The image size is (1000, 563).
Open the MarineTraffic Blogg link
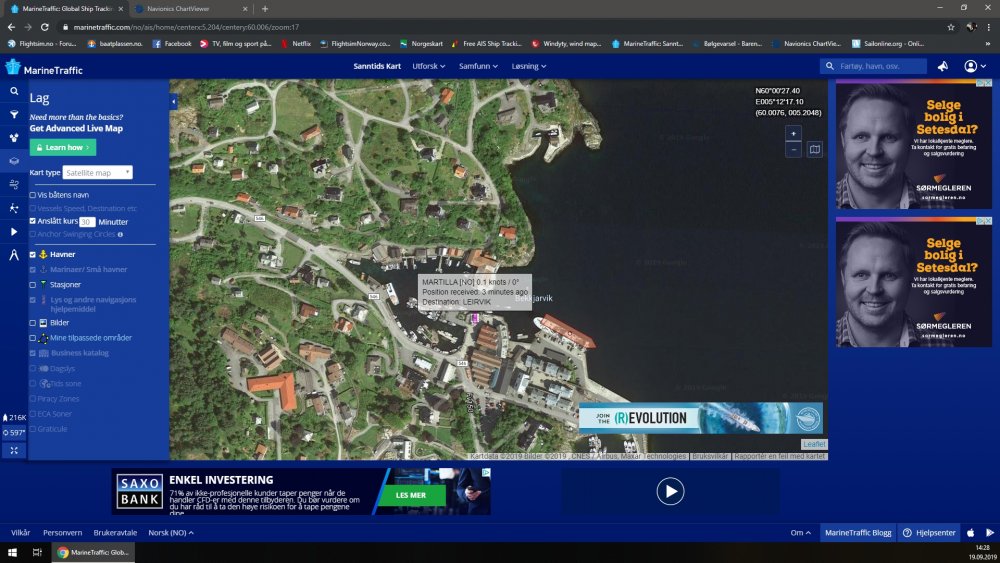pyautogui.click(x=858, y=532)
